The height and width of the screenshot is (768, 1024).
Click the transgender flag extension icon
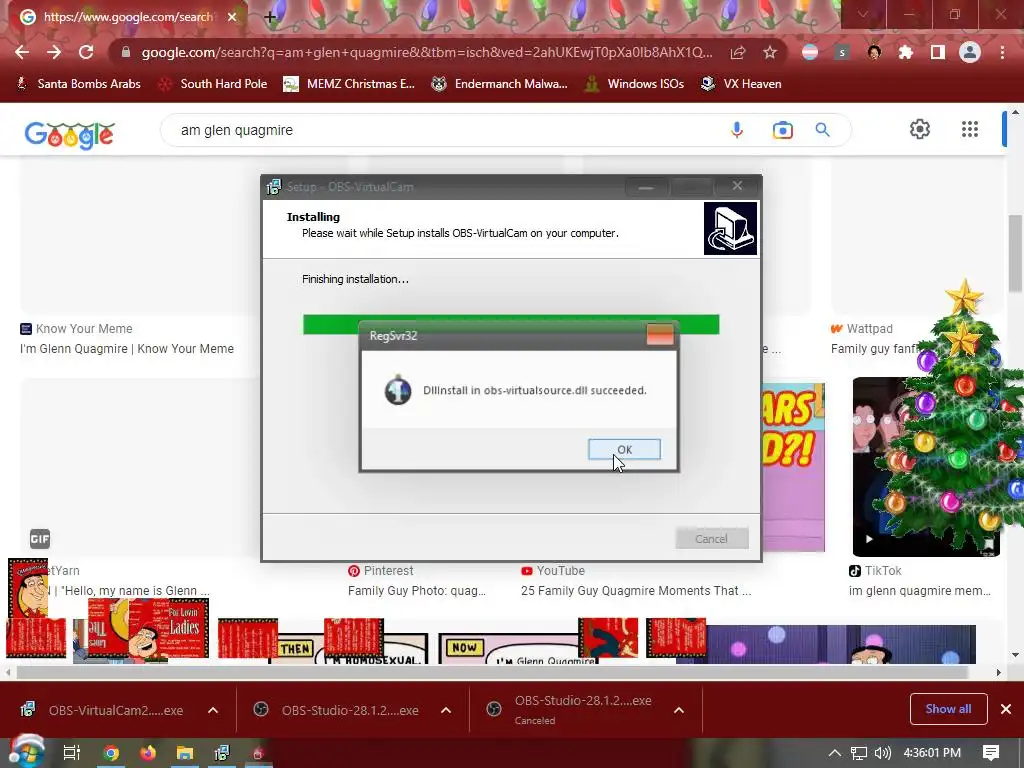(810, 52)
